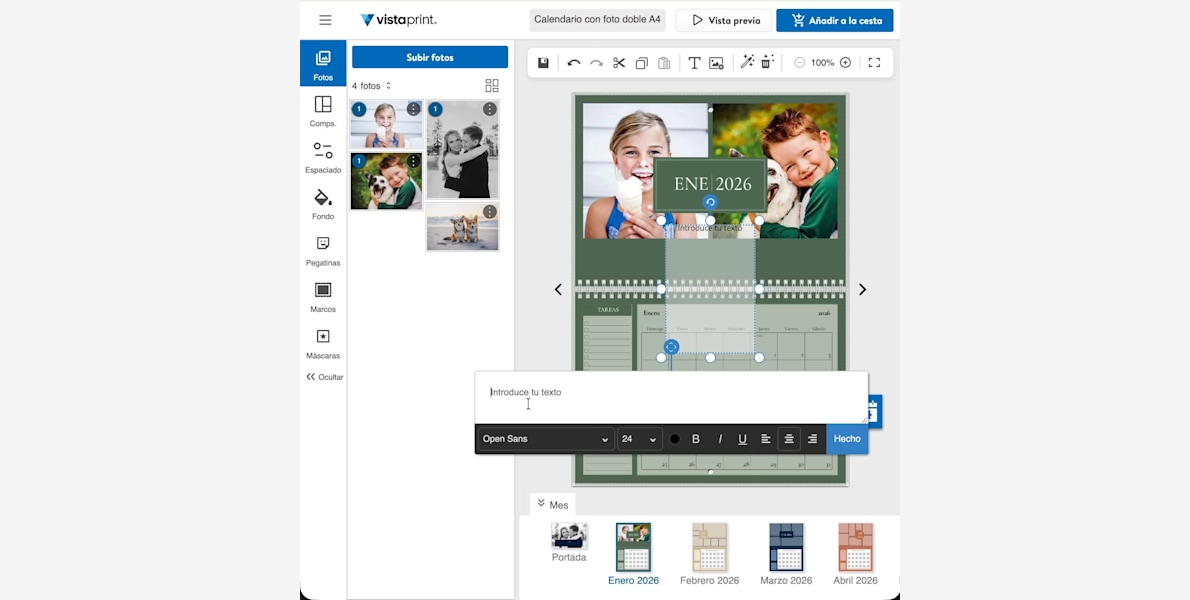Click the save project icon
This screenshot has height=600, width=1190.
pos(543,63)
